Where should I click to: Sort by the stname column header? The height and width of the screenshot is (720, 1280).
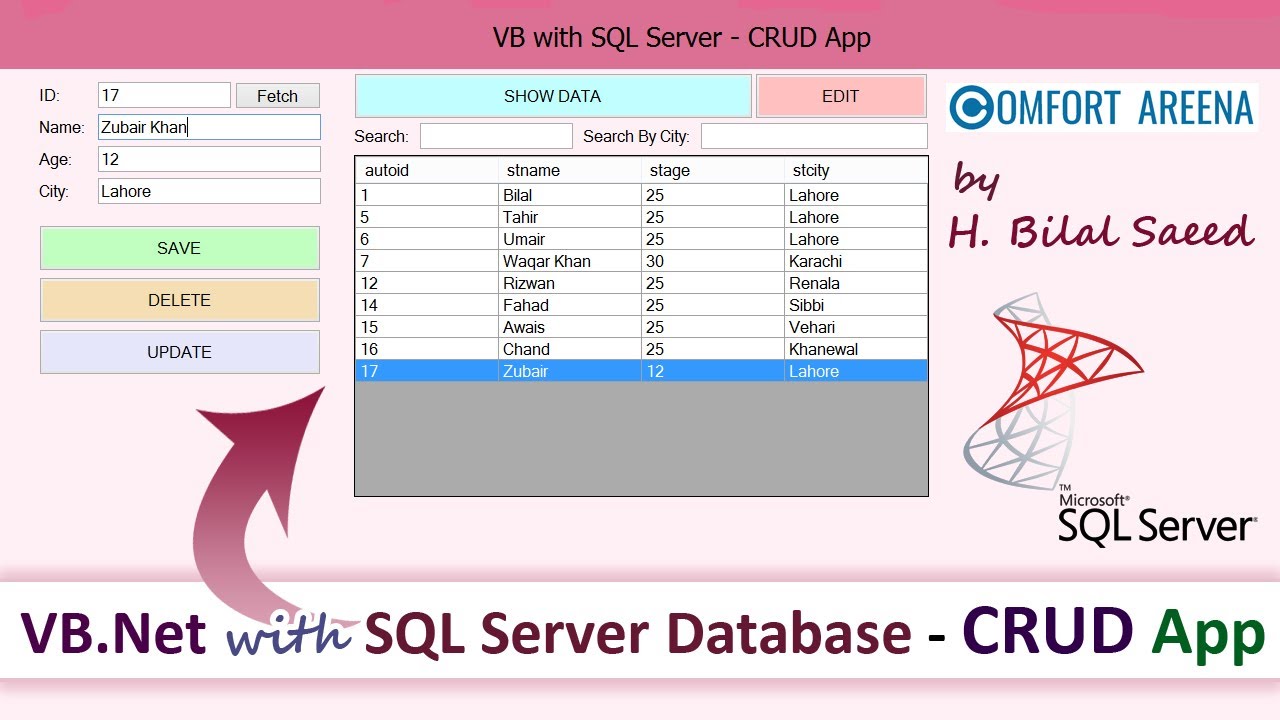pyautogui.click(x=570, y=170)
